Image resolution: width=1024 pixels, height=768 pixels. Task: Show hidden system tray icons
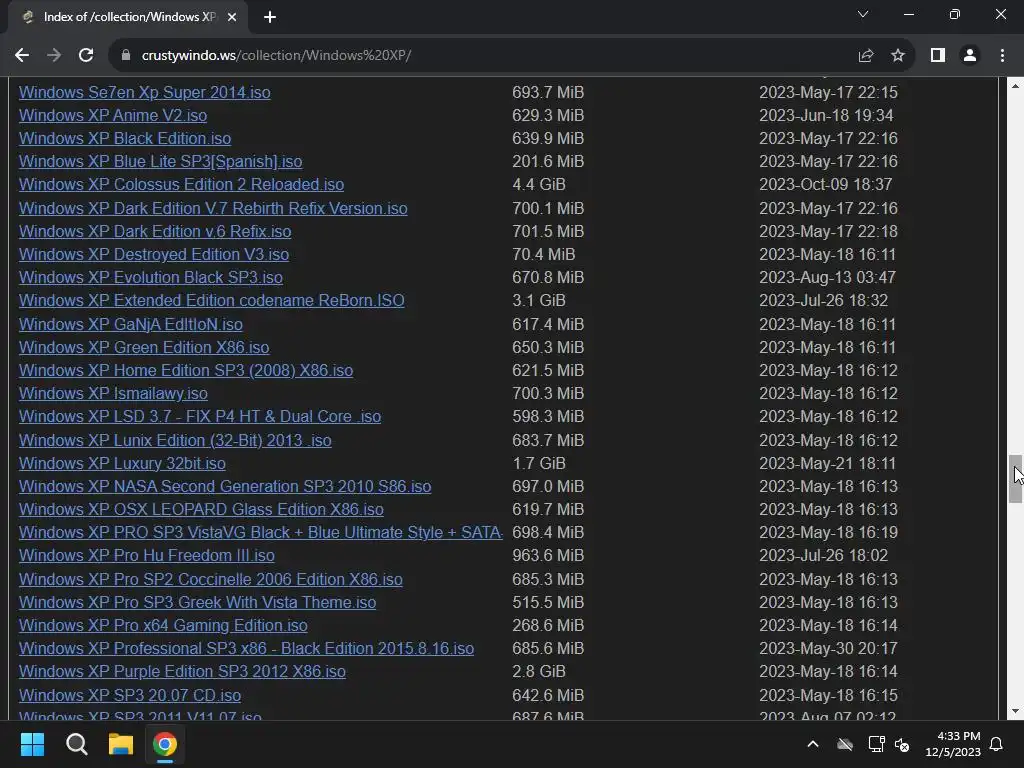pos(813,744)
